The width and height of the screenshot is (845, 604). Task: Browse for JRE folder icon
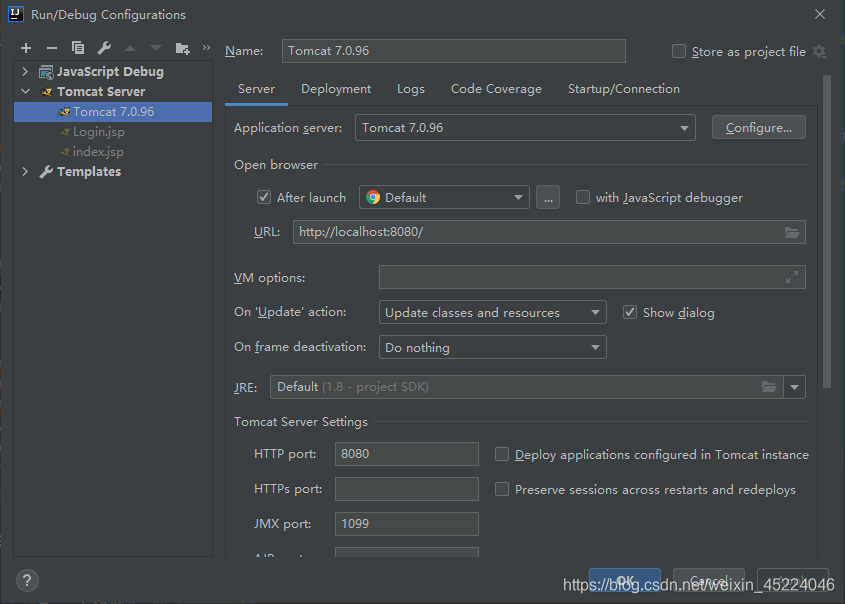coord(769,387)
